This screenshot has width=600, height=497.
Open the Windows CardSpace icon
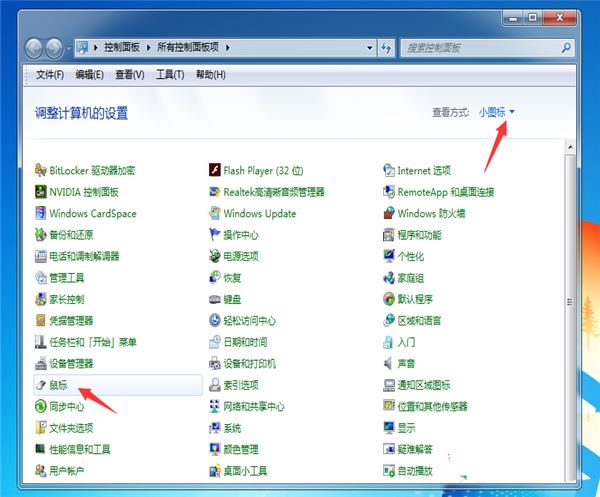click(40, 213)
